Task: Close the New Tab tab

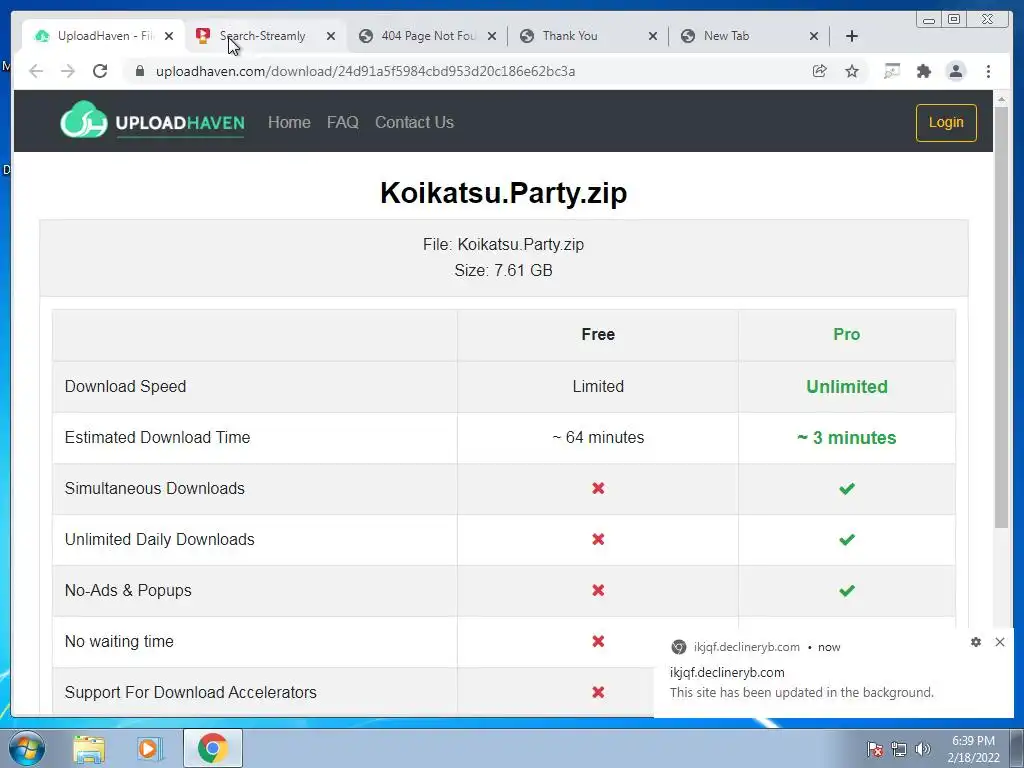Action: [814, 36]
